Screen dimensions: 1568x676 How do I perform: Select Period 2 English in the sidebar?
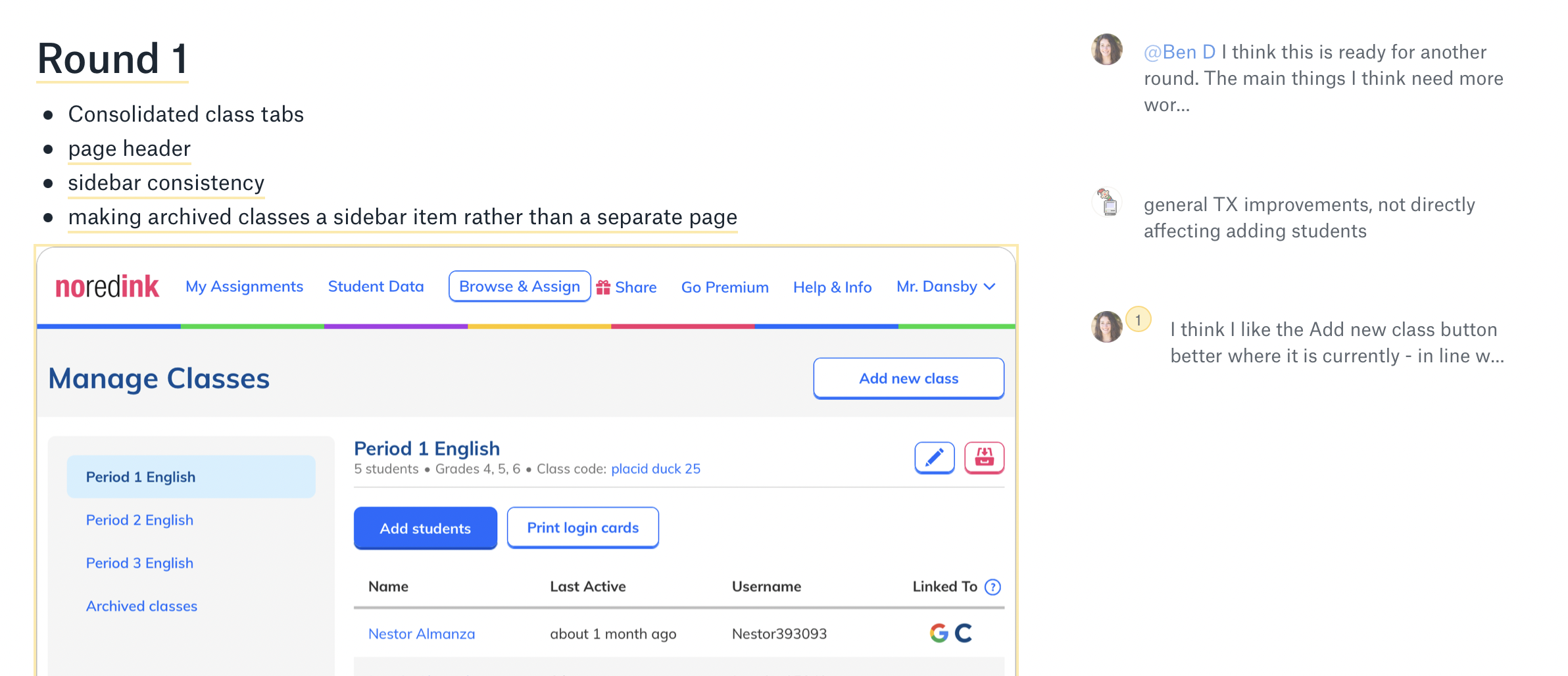click(x=139, y=520)
